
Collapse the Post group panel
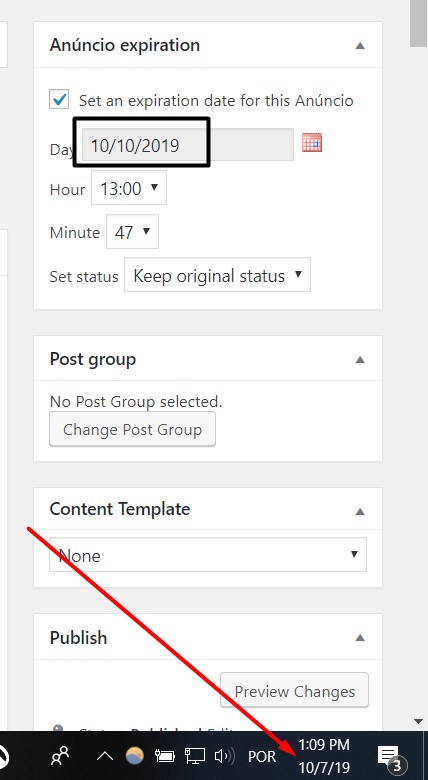pos(360,360)
